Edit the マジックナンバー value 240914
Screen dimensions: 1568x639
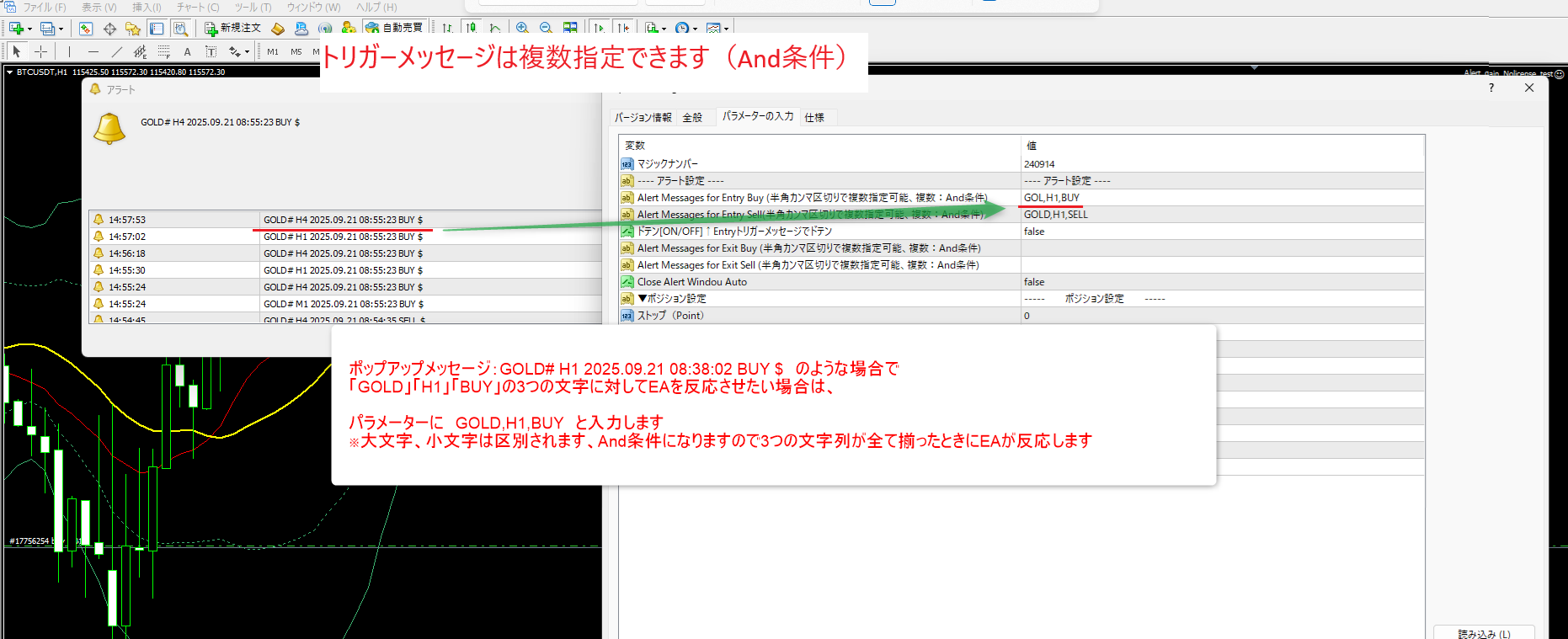[1223, 164]
